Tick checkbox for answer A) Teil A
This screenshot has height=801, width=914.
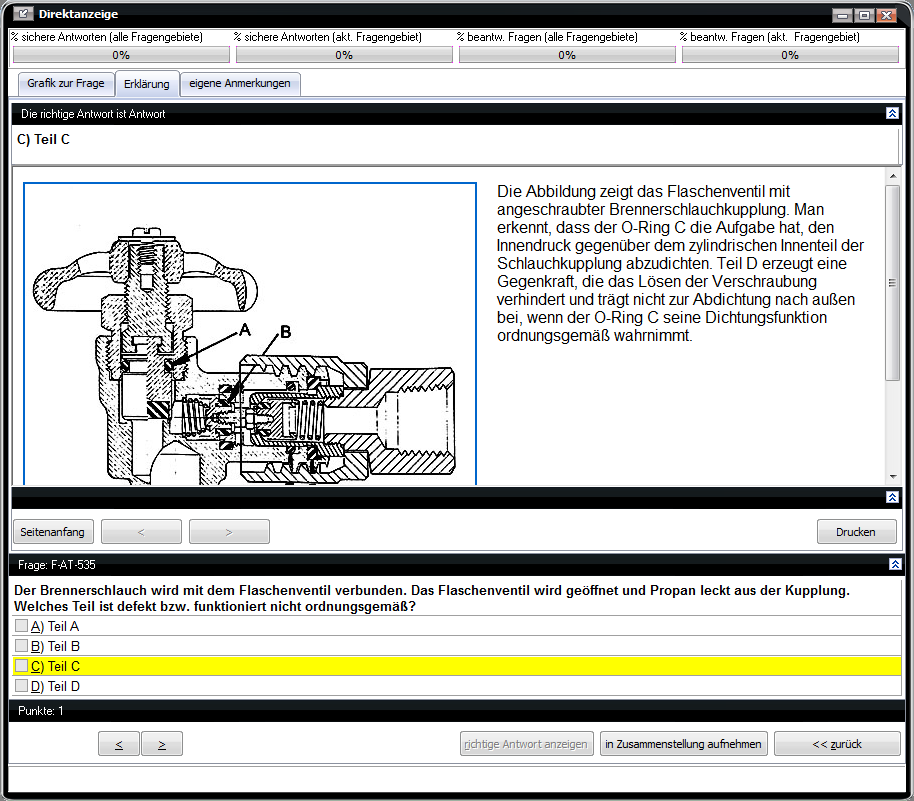(21, 626)
